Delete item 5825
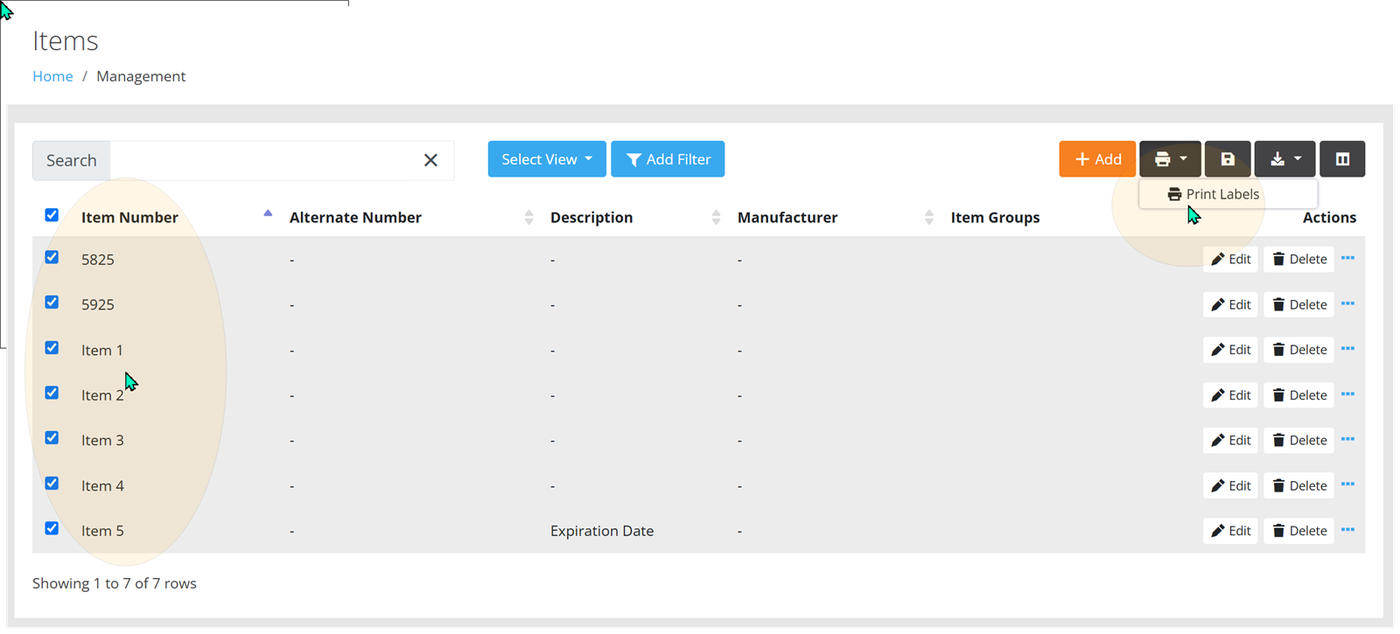 (x=1299, y=259)
